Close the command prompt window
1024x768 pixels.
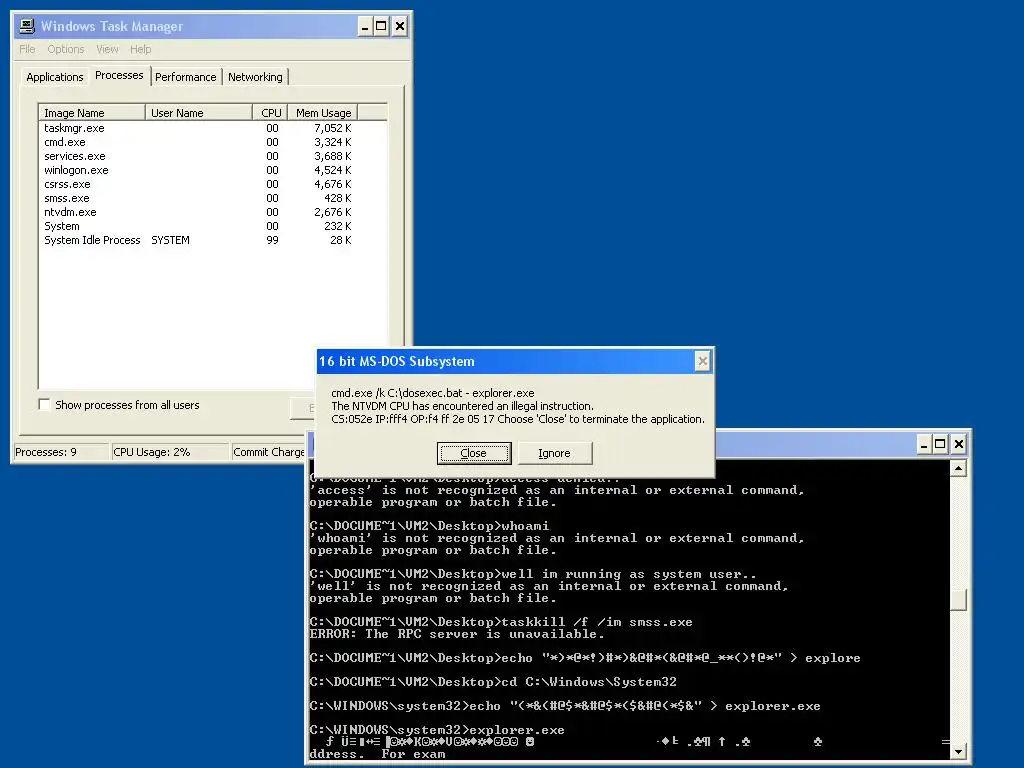(x=958, y=445)
